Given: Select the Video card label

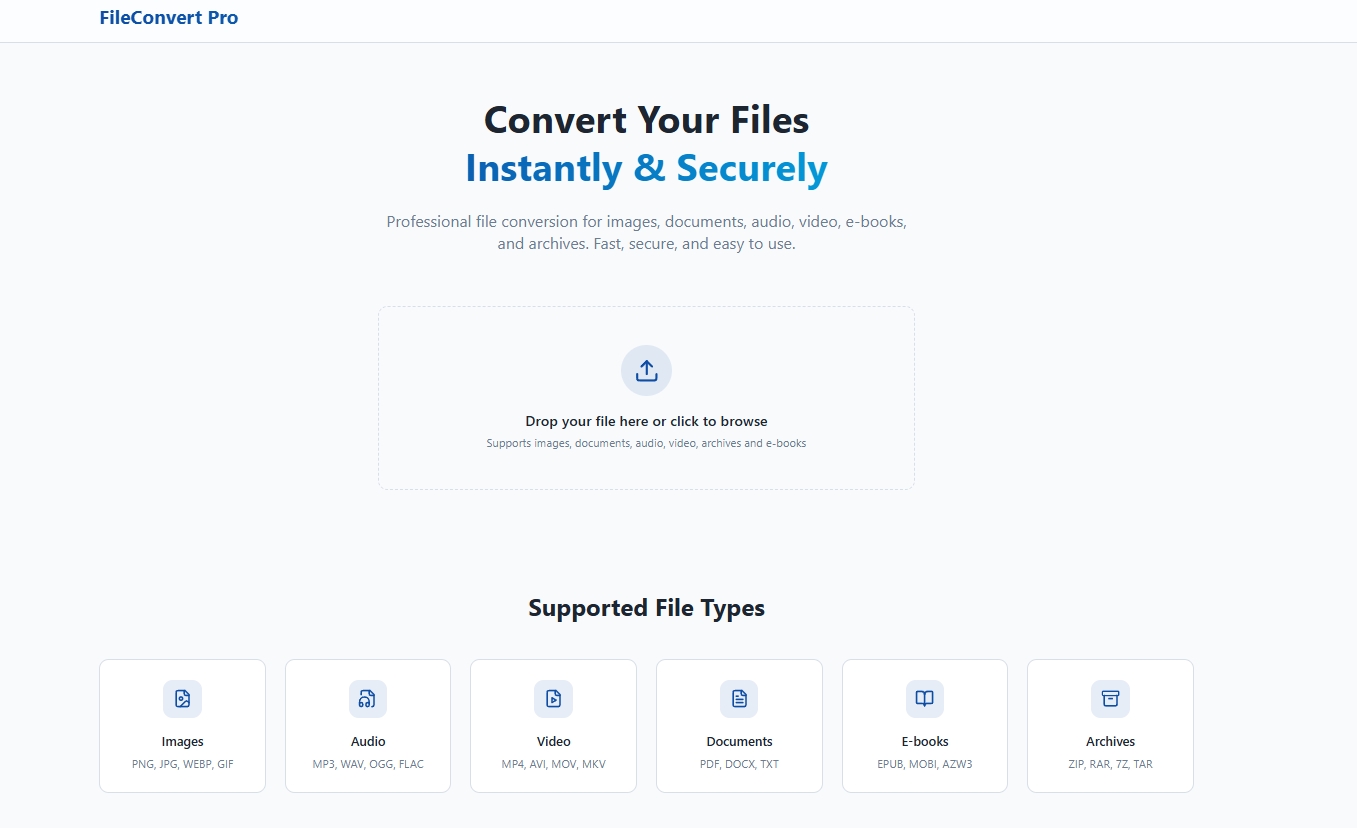Looking at the screenshot, I should (553, 742).
